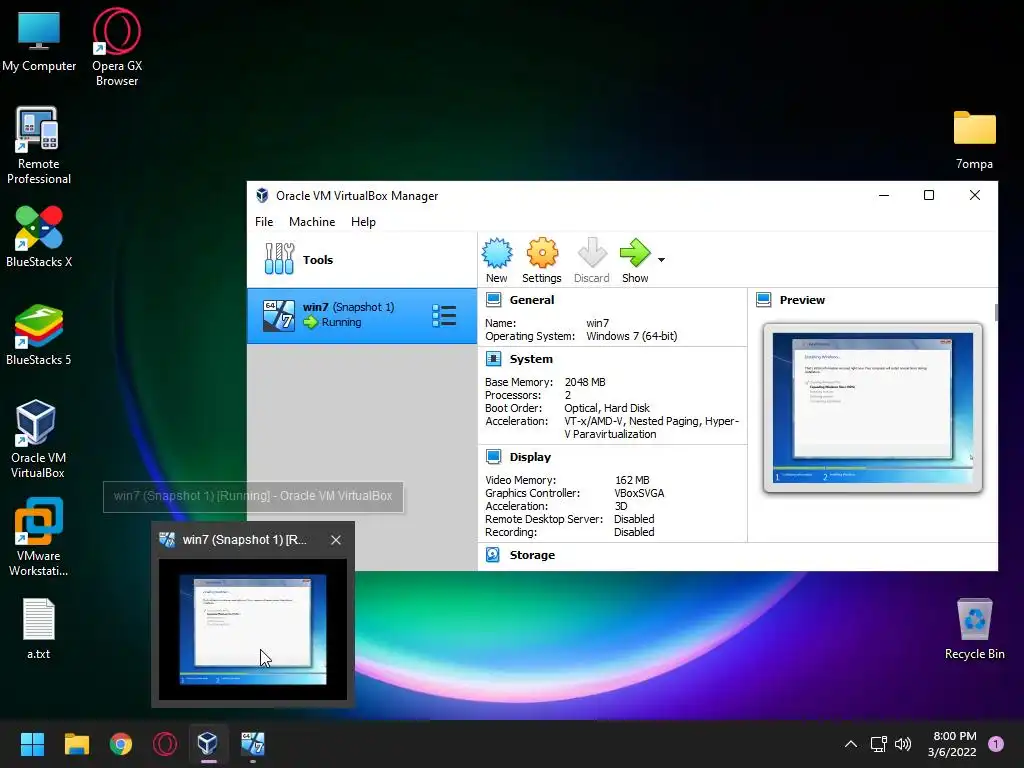Click the General section icon
The width and height of the screenshot is (1024, 768).
(x=494, y=300)
